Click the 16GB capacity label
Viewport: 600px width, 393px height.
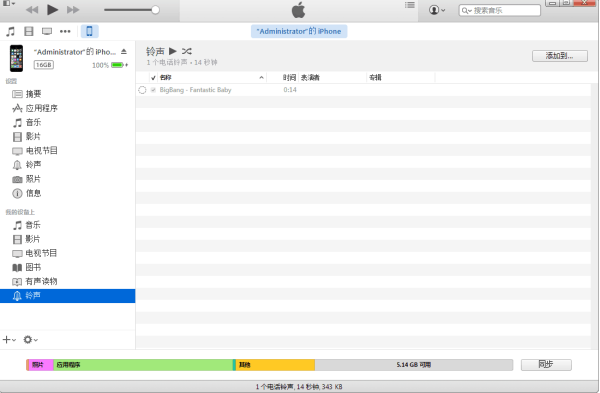(44, 65)
